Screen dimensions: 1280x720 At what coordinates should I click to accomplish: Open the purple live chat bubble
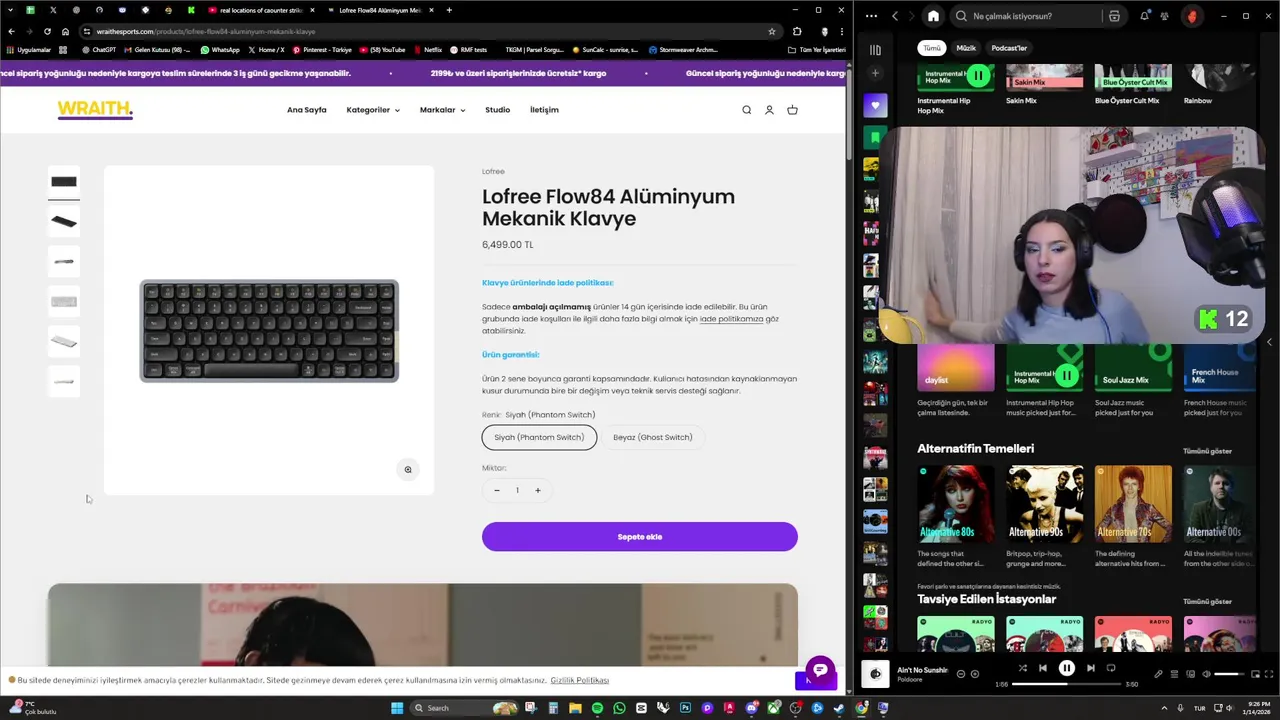click(820, 670)
